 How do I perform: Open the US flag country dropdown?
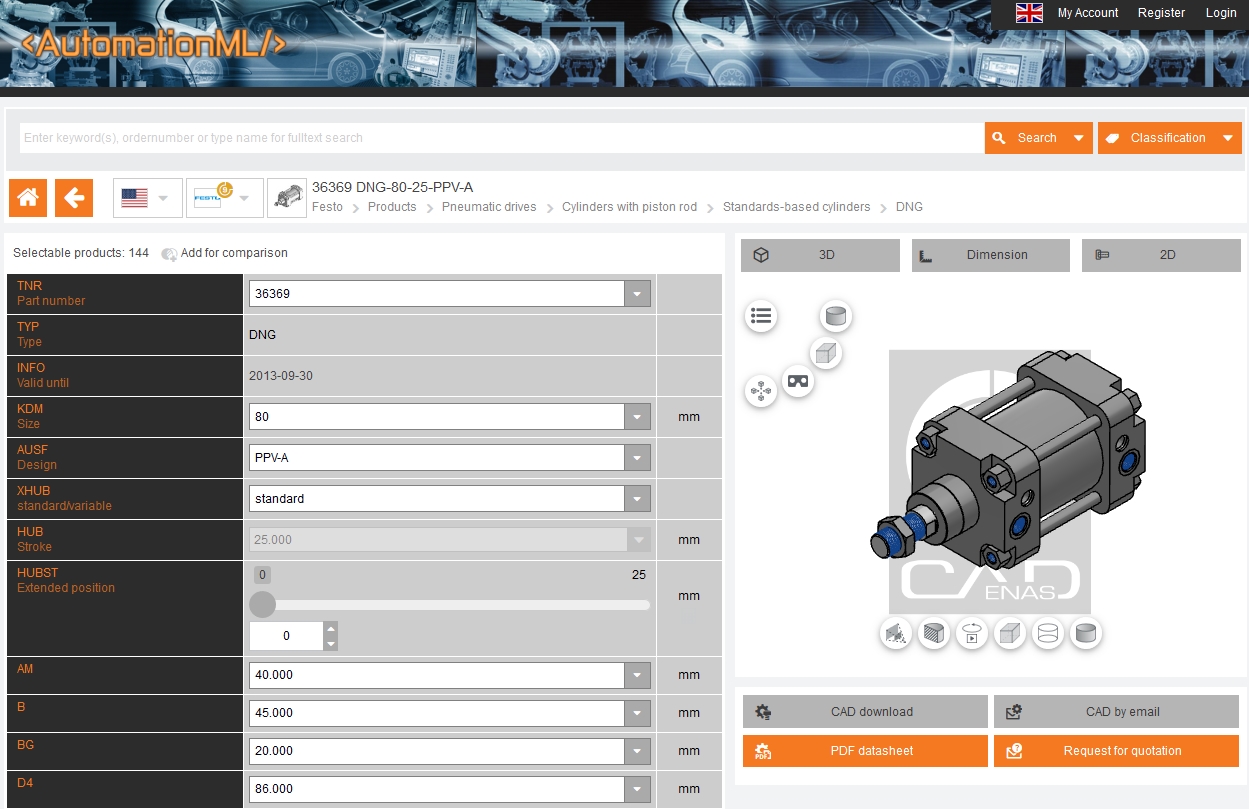coord(147,198)
